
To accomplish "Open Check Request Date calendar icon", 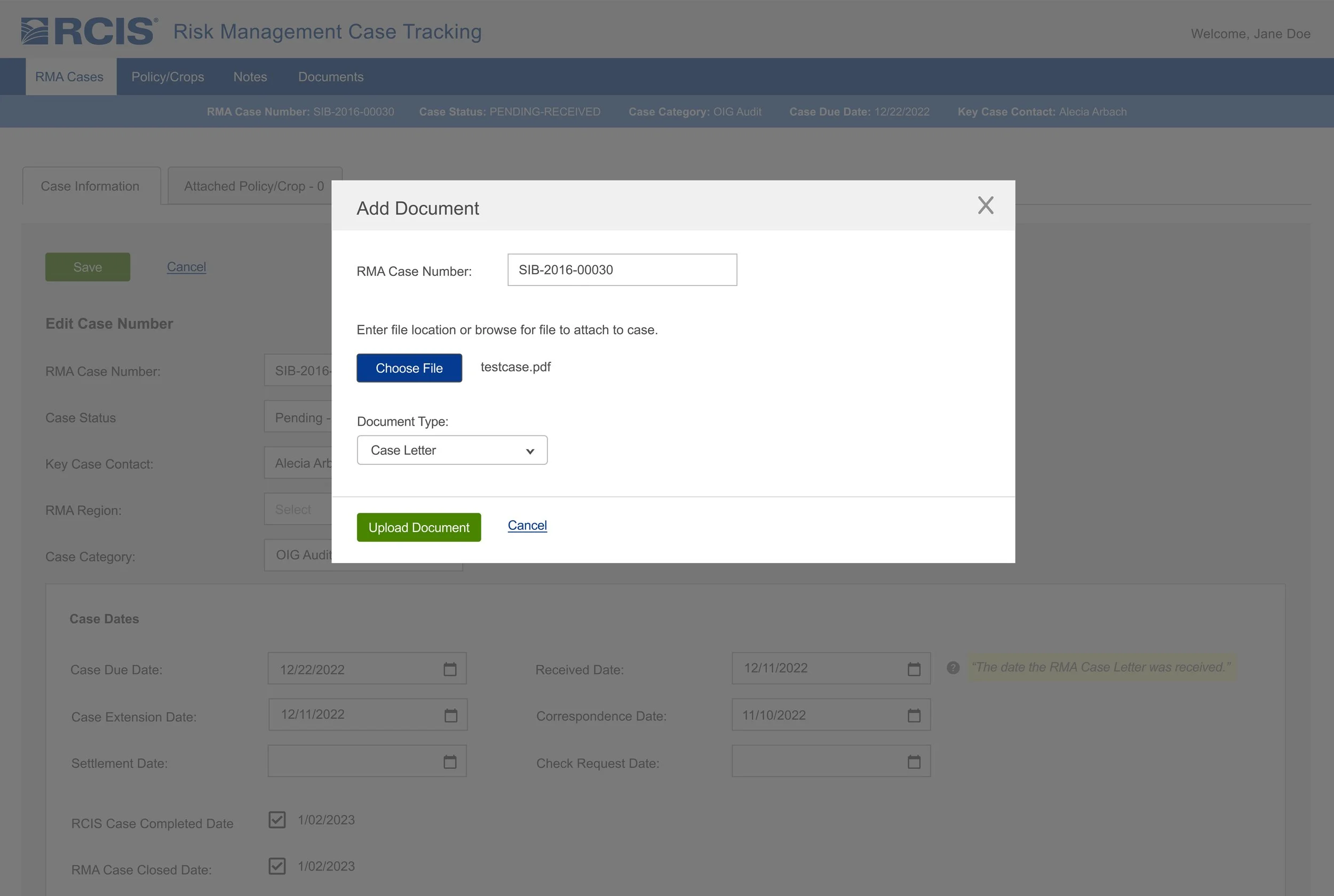I will 914,762.
